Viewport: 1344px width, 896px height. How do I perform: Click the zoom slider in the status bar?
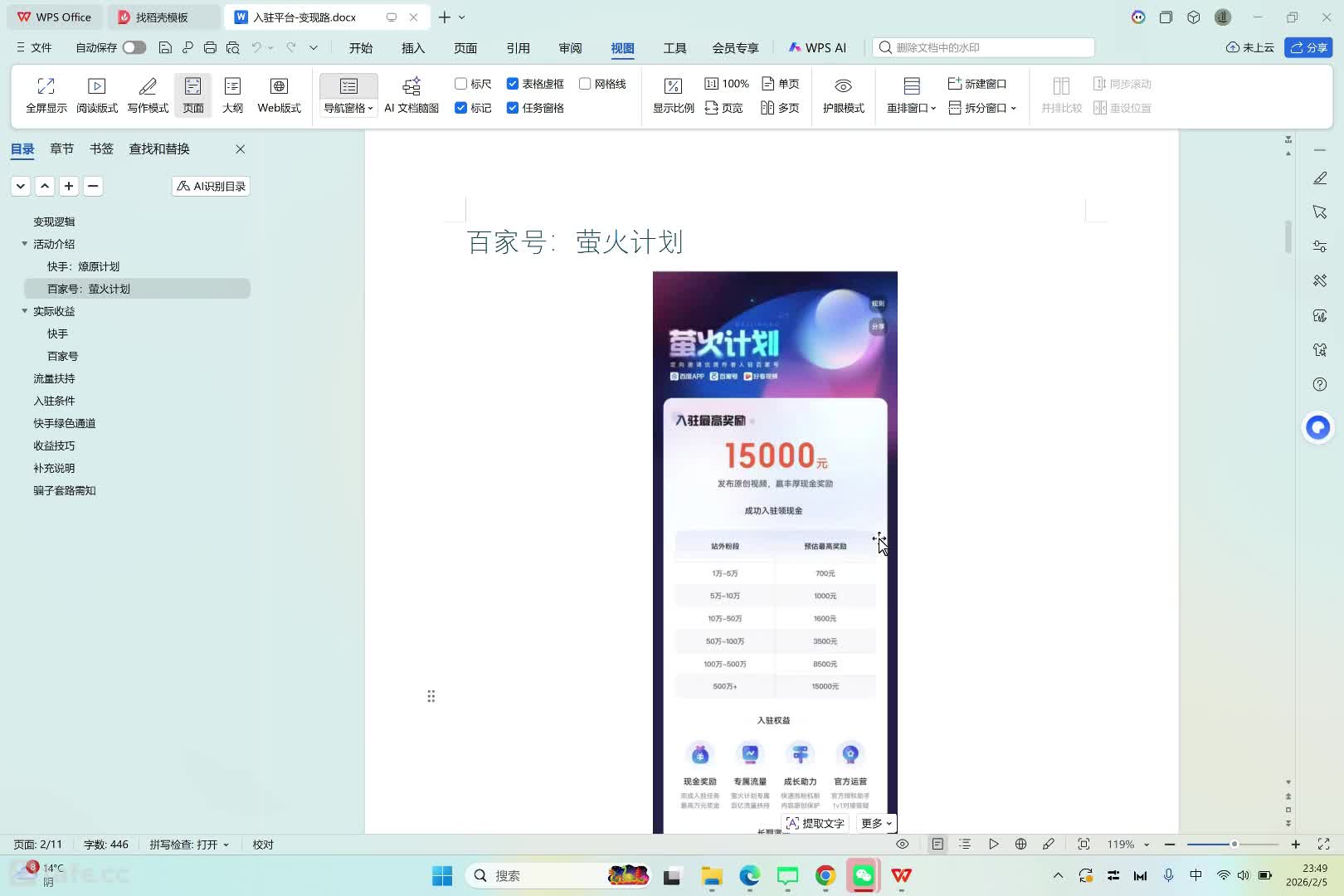pos(1234,845)
